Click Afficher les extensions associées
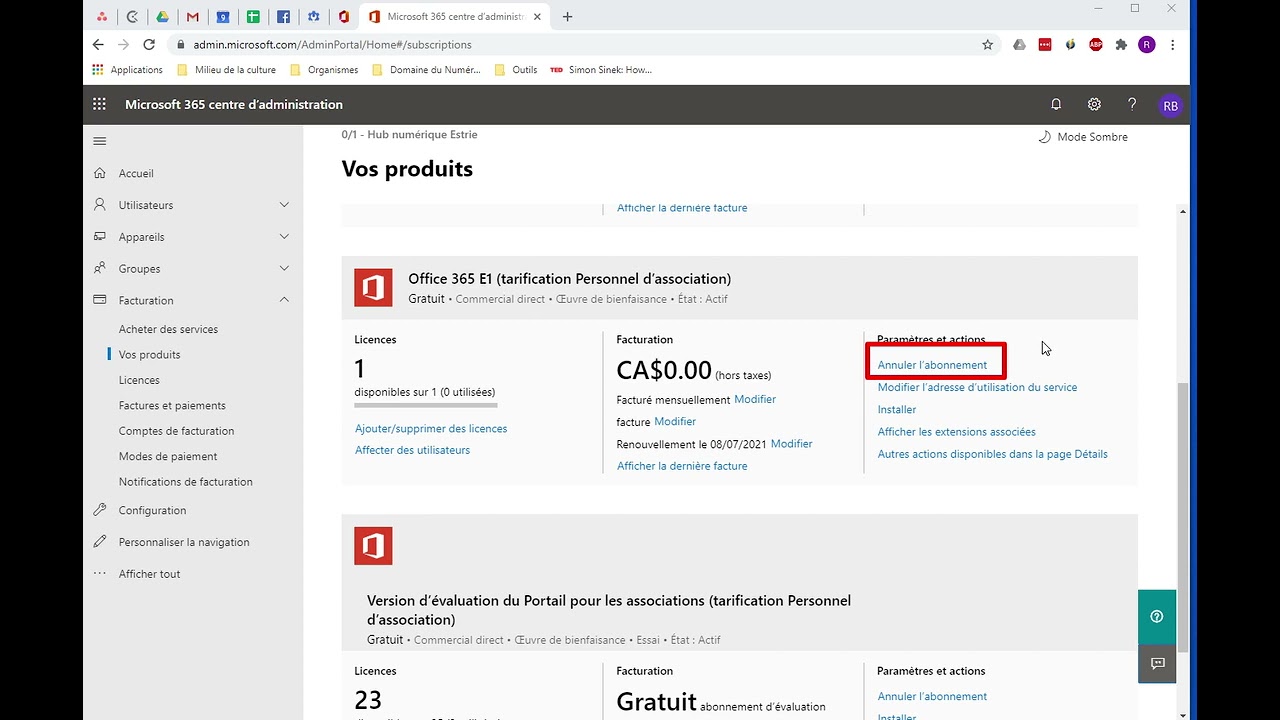 [956, 432]
